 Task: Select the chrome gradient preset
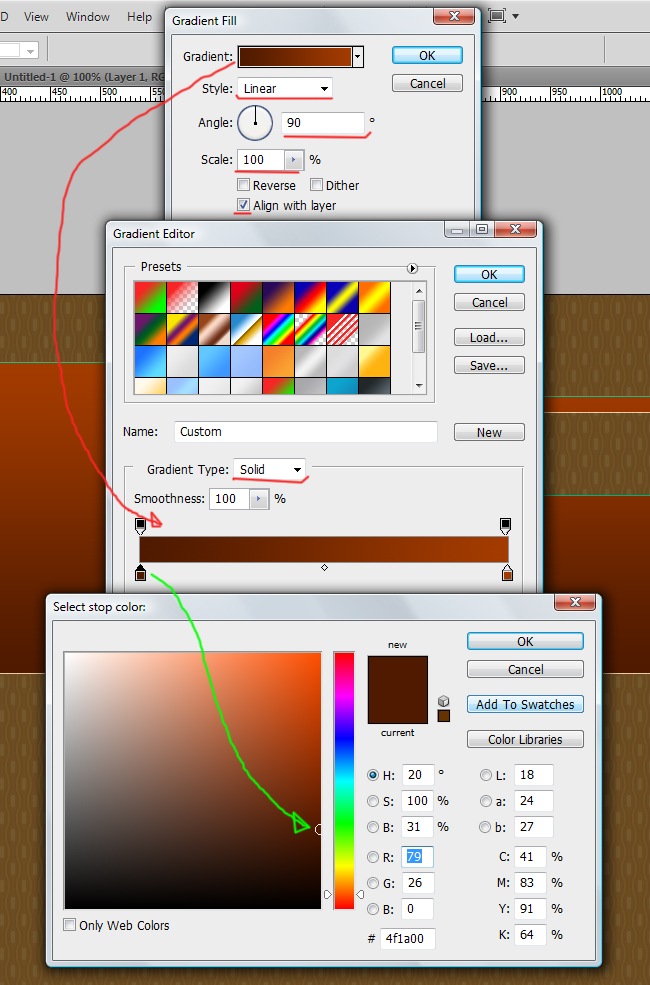[x=246, y=329]
